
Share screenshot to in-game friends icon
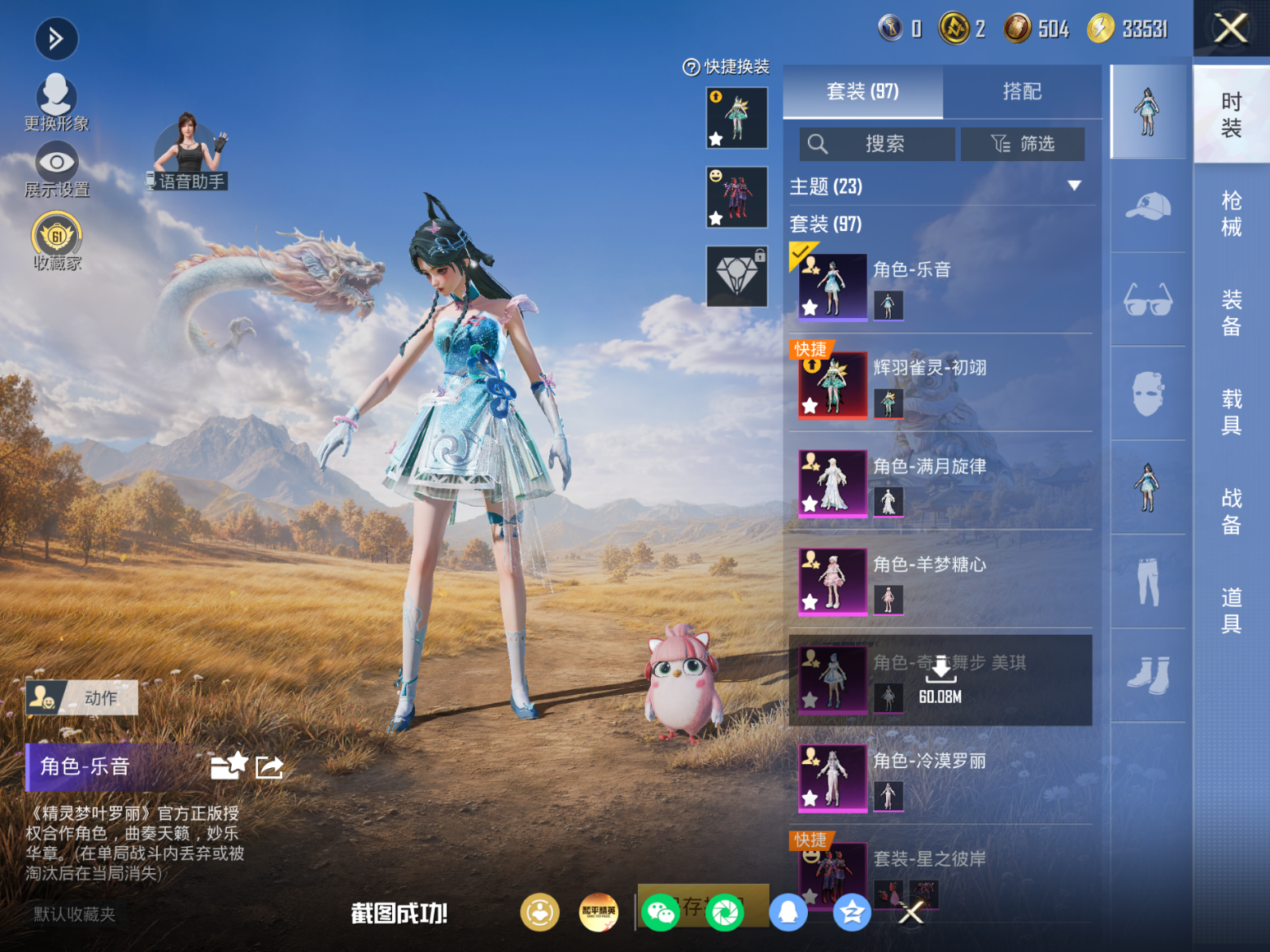point(540,913)
